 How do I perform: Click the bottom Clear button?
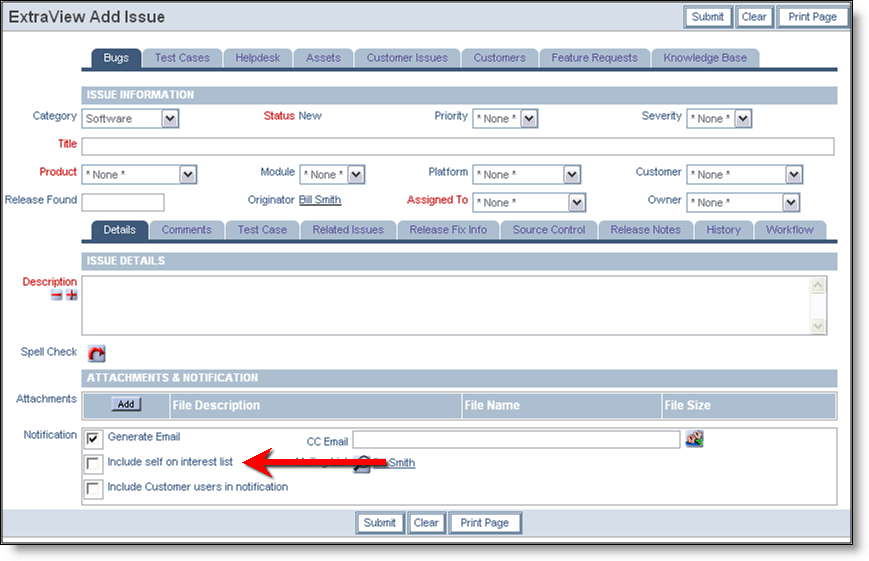(x=426, y=523)
